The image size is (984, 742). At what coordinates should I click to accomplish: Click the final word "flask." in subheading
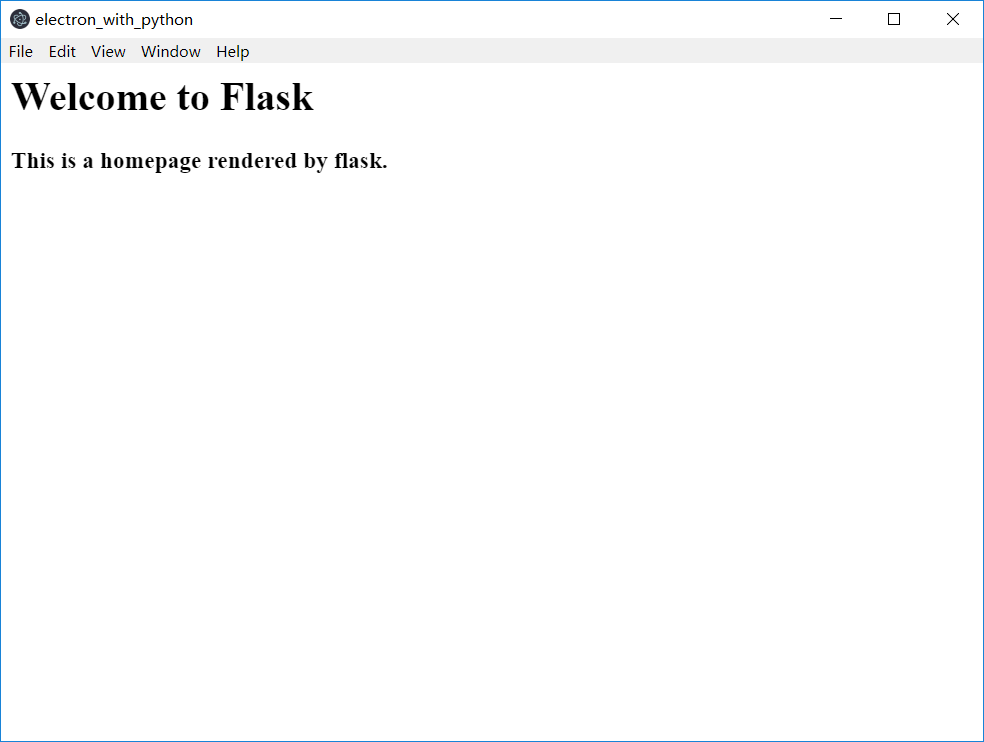361,161
